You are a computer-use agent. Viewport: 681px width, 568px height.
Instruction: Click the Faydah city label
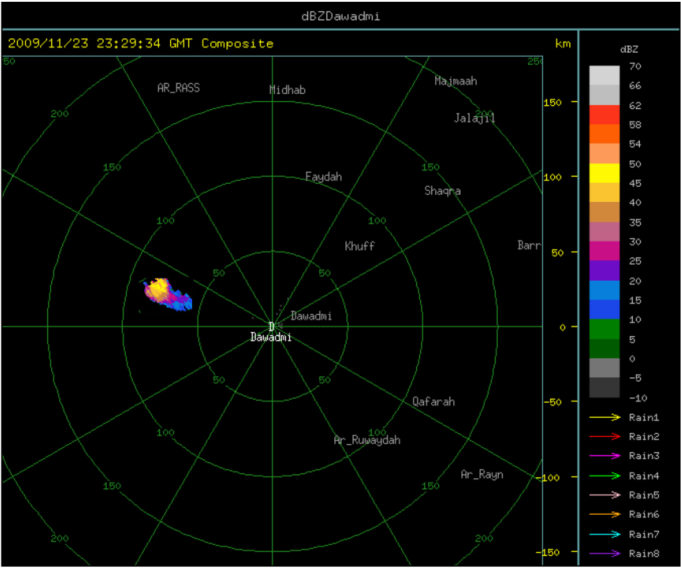324,177
